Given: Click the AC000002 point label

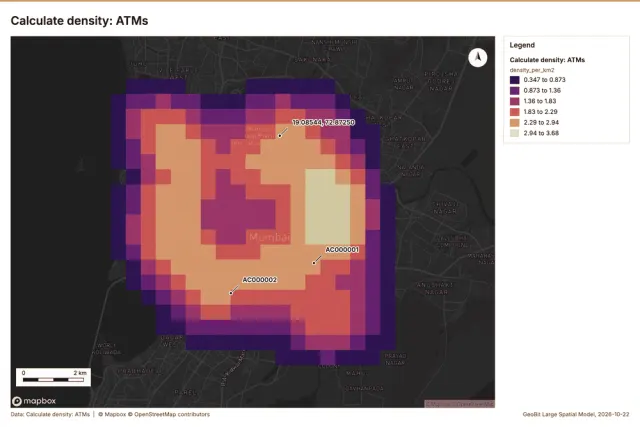Looking at the screenshot, I should 260,280.
